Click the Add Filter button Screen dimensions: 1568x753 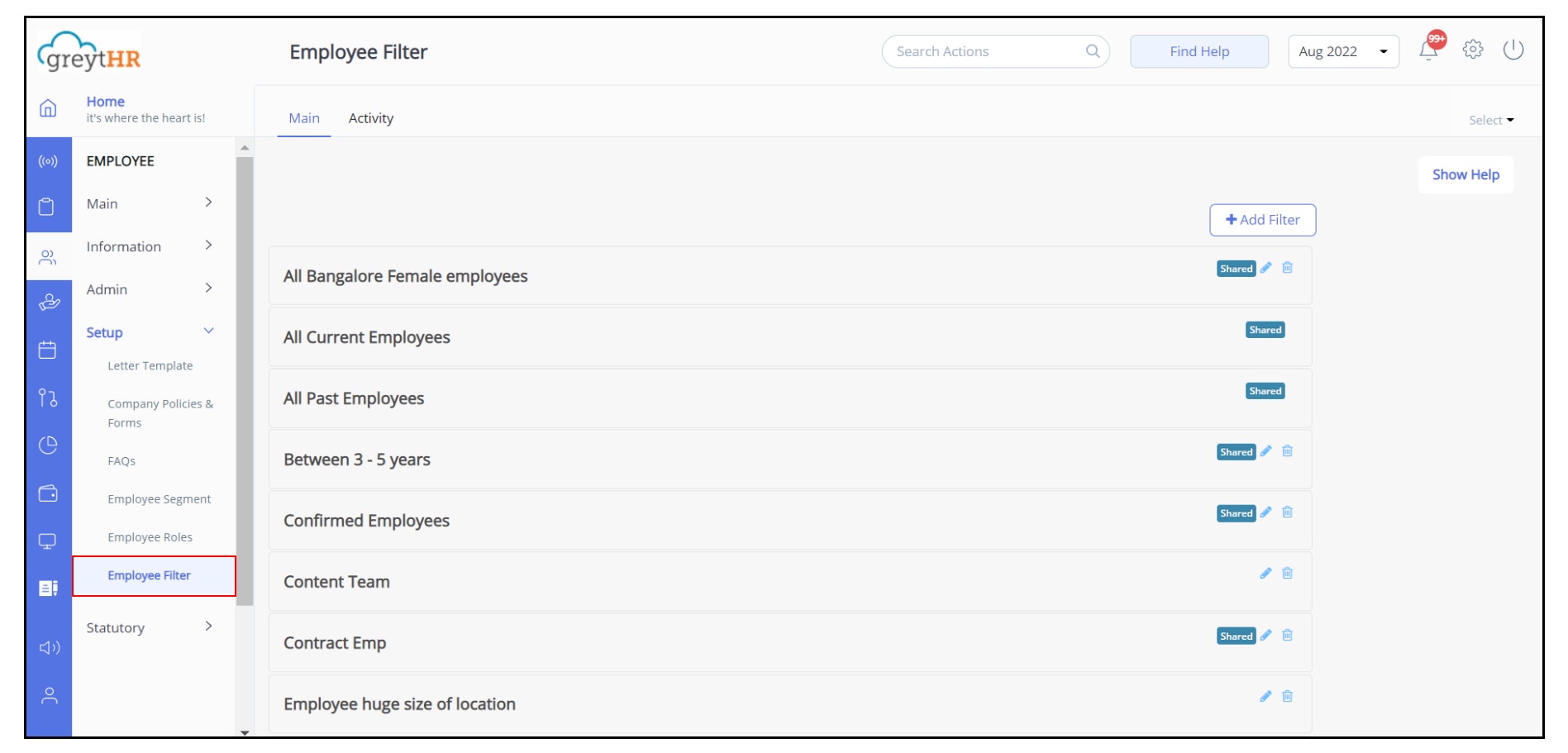click(x=1262, y=220)
